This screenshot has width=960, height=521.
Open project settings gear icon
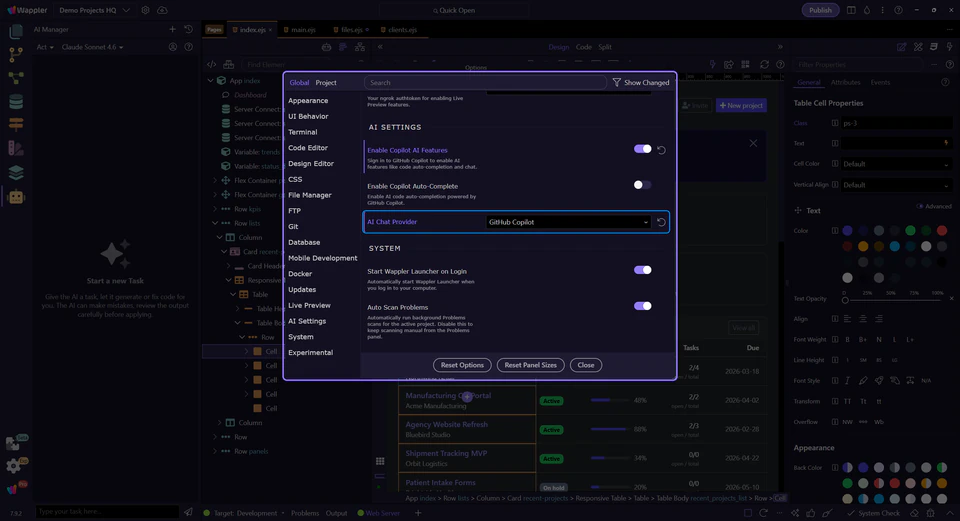coord(145,10)
